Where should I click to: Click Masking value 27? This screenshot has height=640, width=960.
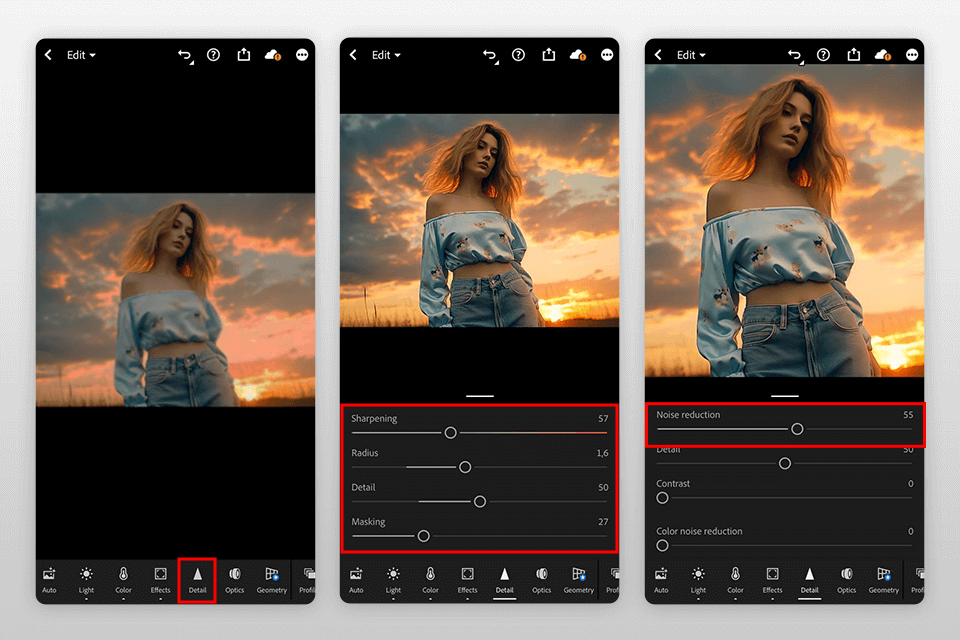tap(603, 522)
